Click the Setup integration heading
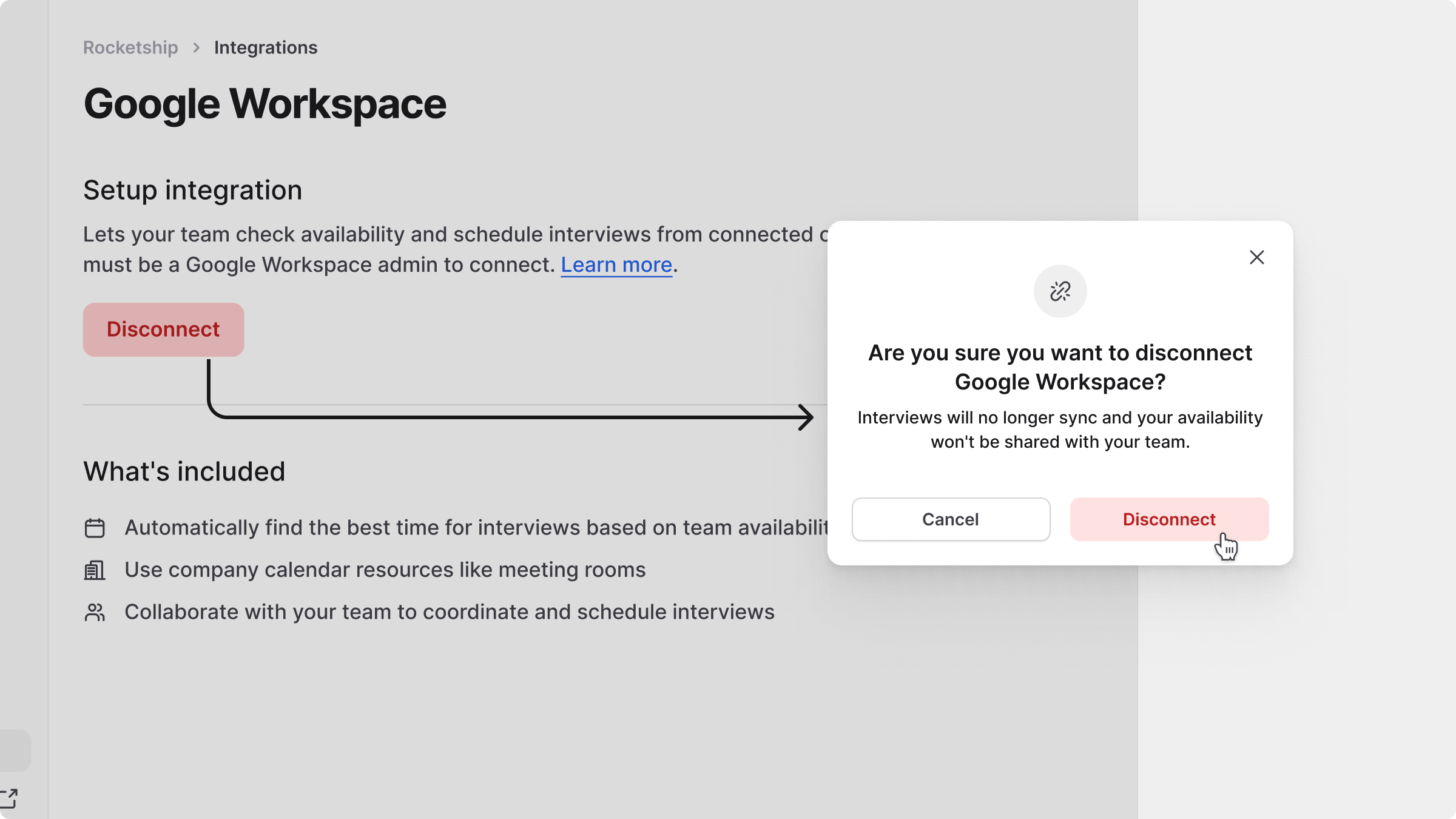Screen dimensions: 1456x819 (192, 190)
